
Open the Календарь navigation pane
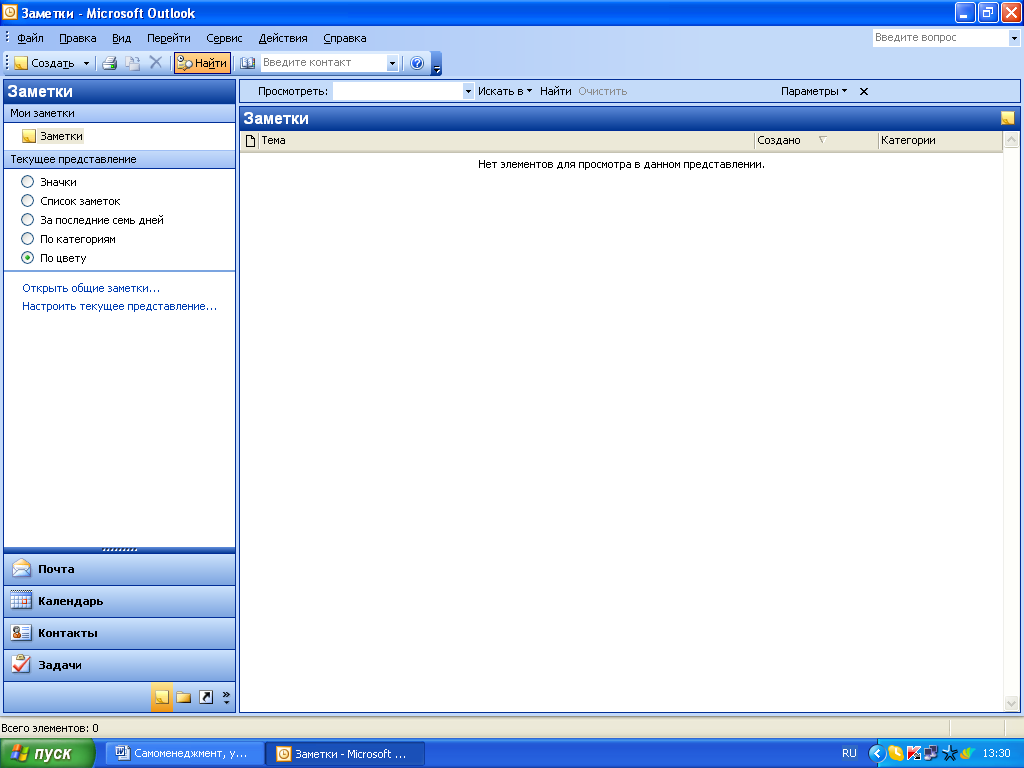point(120,601)
